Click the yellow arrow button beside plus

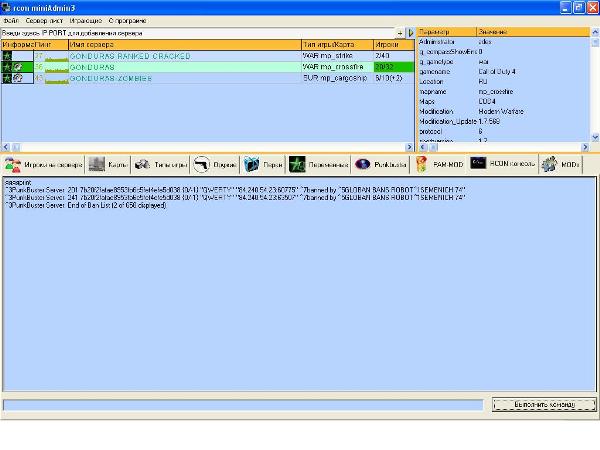click(x=410, y=33)
